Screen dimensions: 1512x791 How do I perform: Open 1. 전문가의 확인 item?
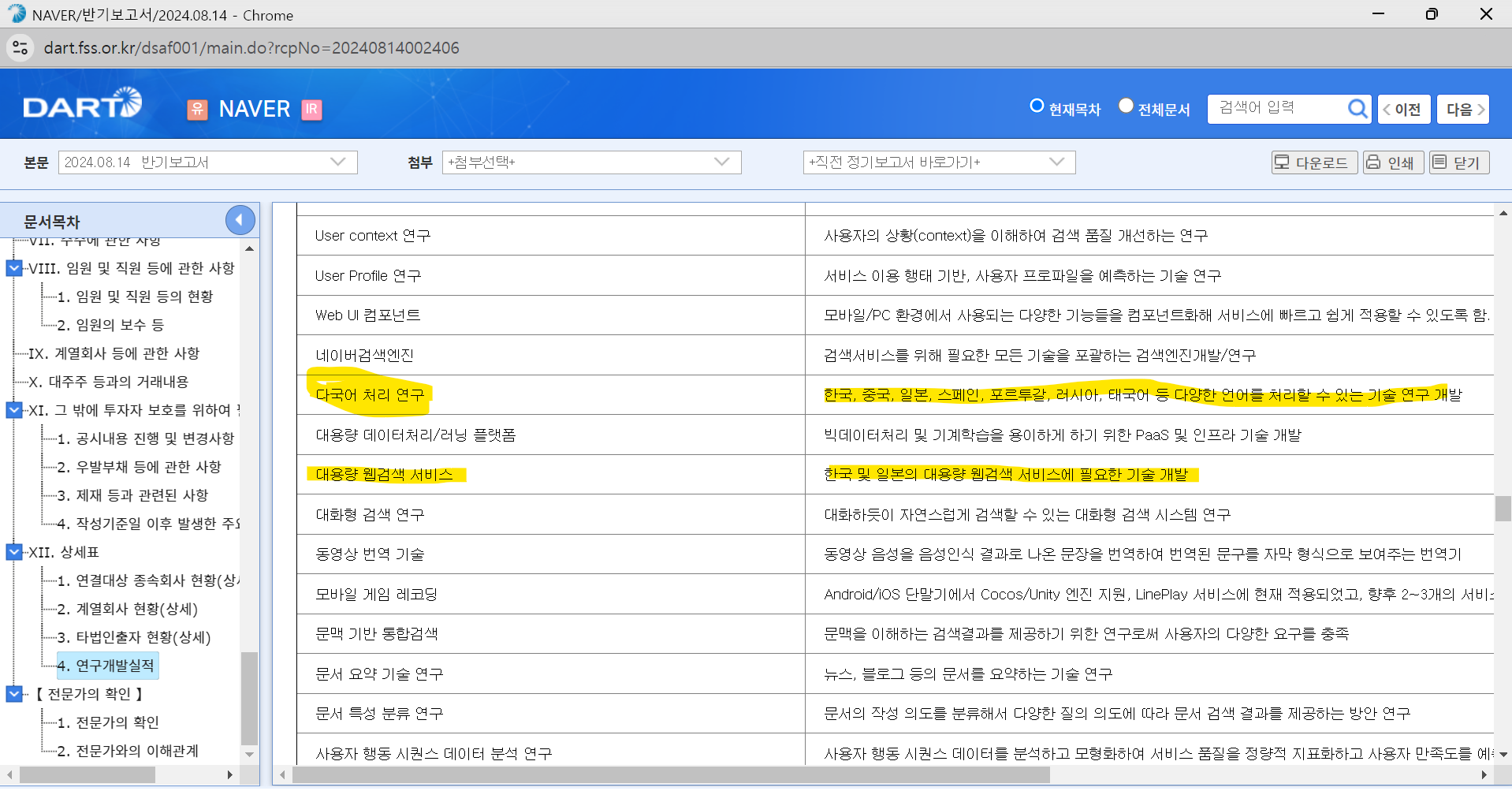(108, 722)
